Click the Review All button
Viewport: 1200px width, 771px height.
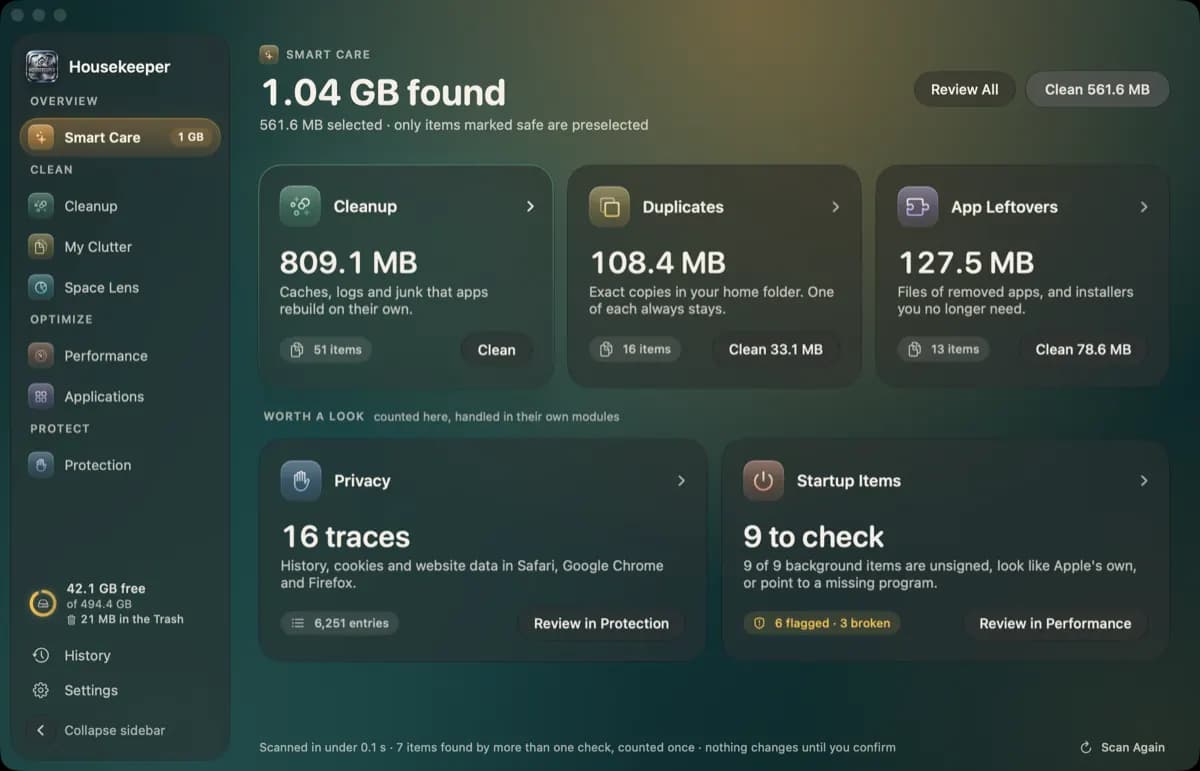[964, 89]
